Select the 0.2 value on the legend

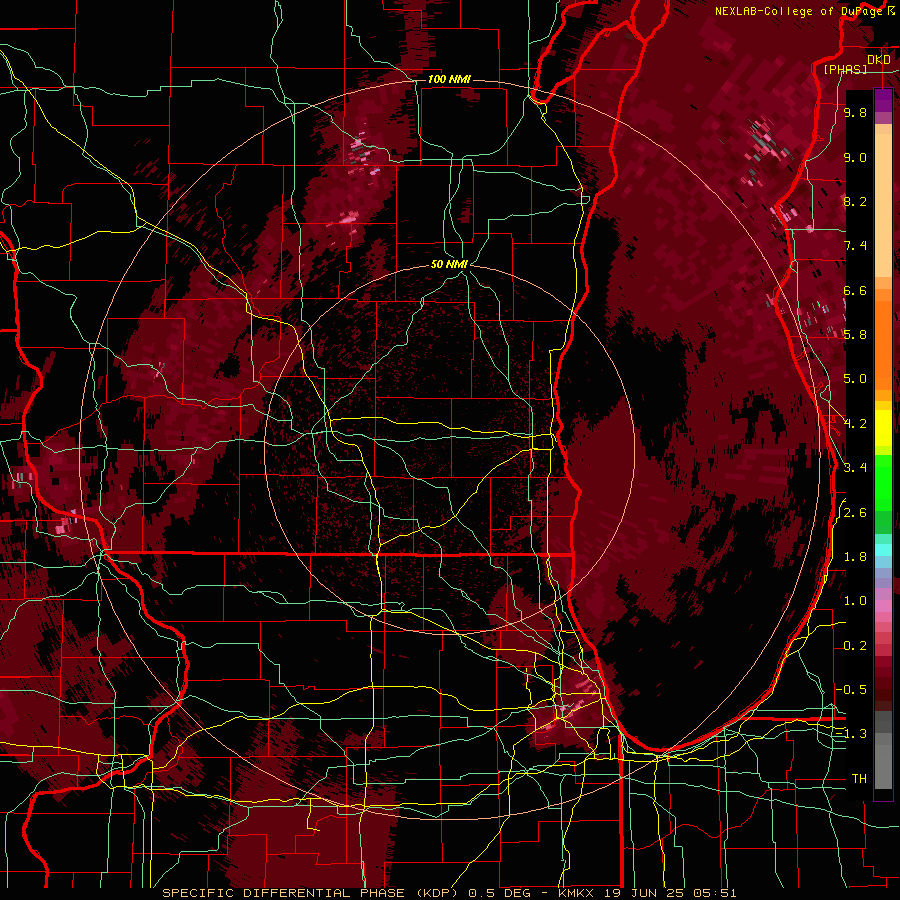(x=855, y=646)
